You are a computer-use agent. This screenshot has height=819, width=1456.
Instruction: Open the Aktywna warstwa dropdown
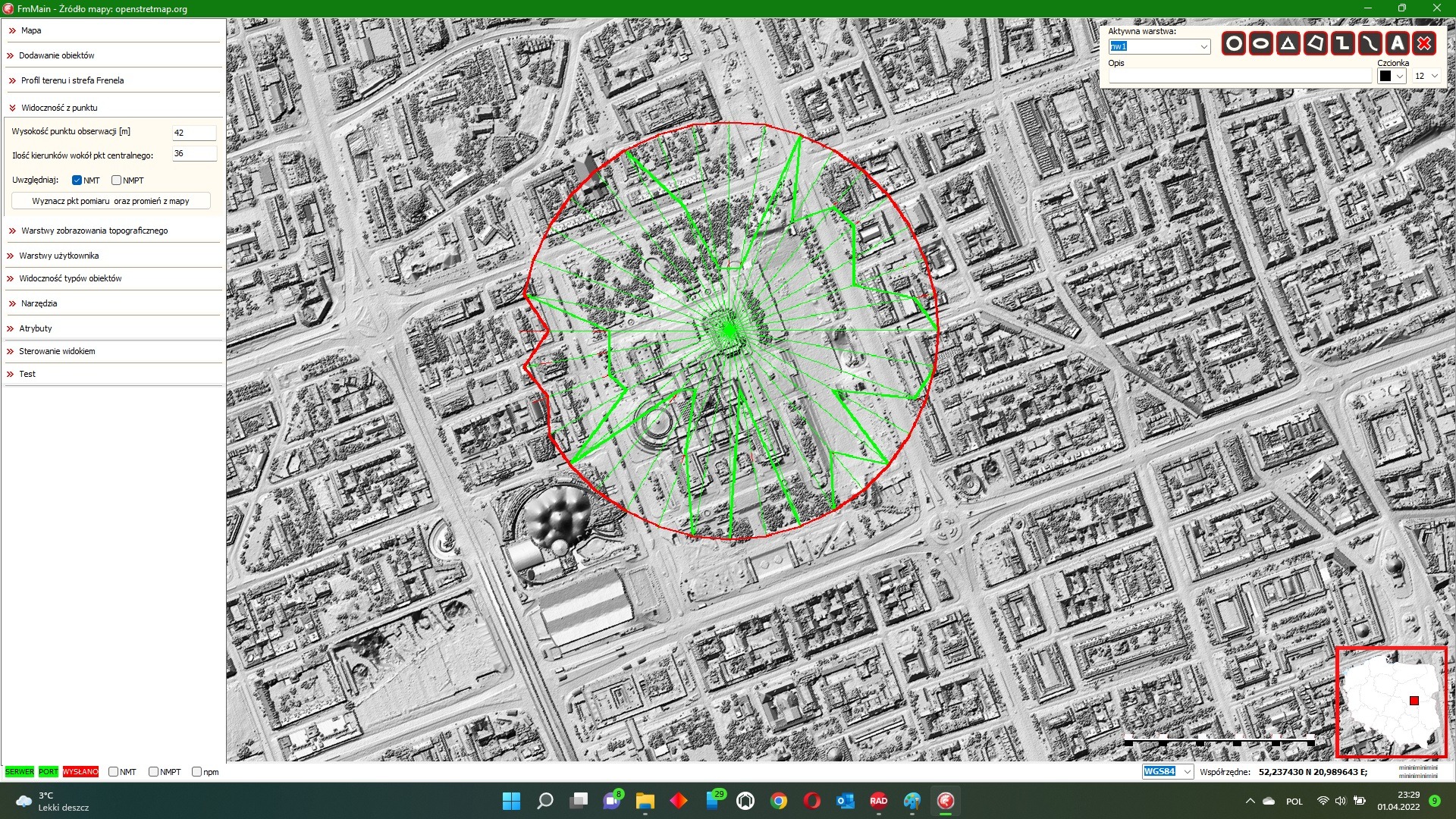(x=1203, y=47)
